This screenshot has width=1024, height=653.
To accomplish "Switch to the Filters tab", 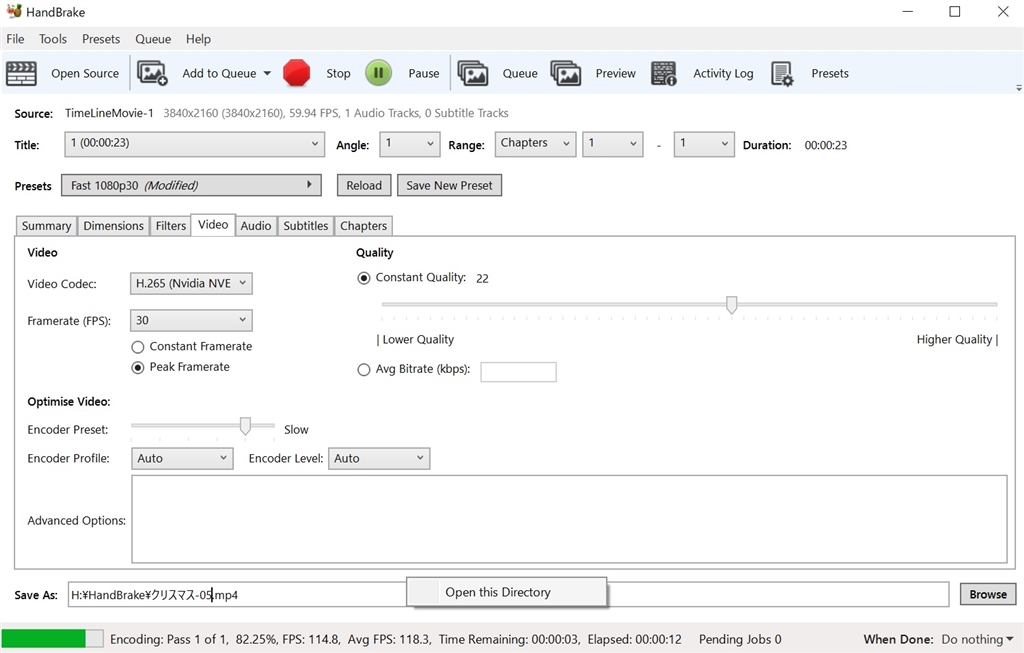I will (x=170, y=226).
